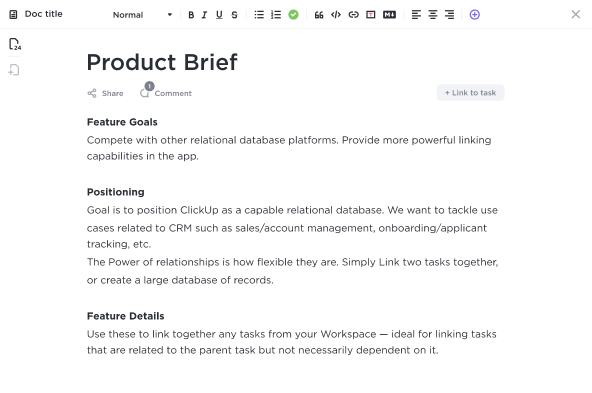Toggle underline formatting
Viewport: 592px width, 393px height.
[219, 15]
